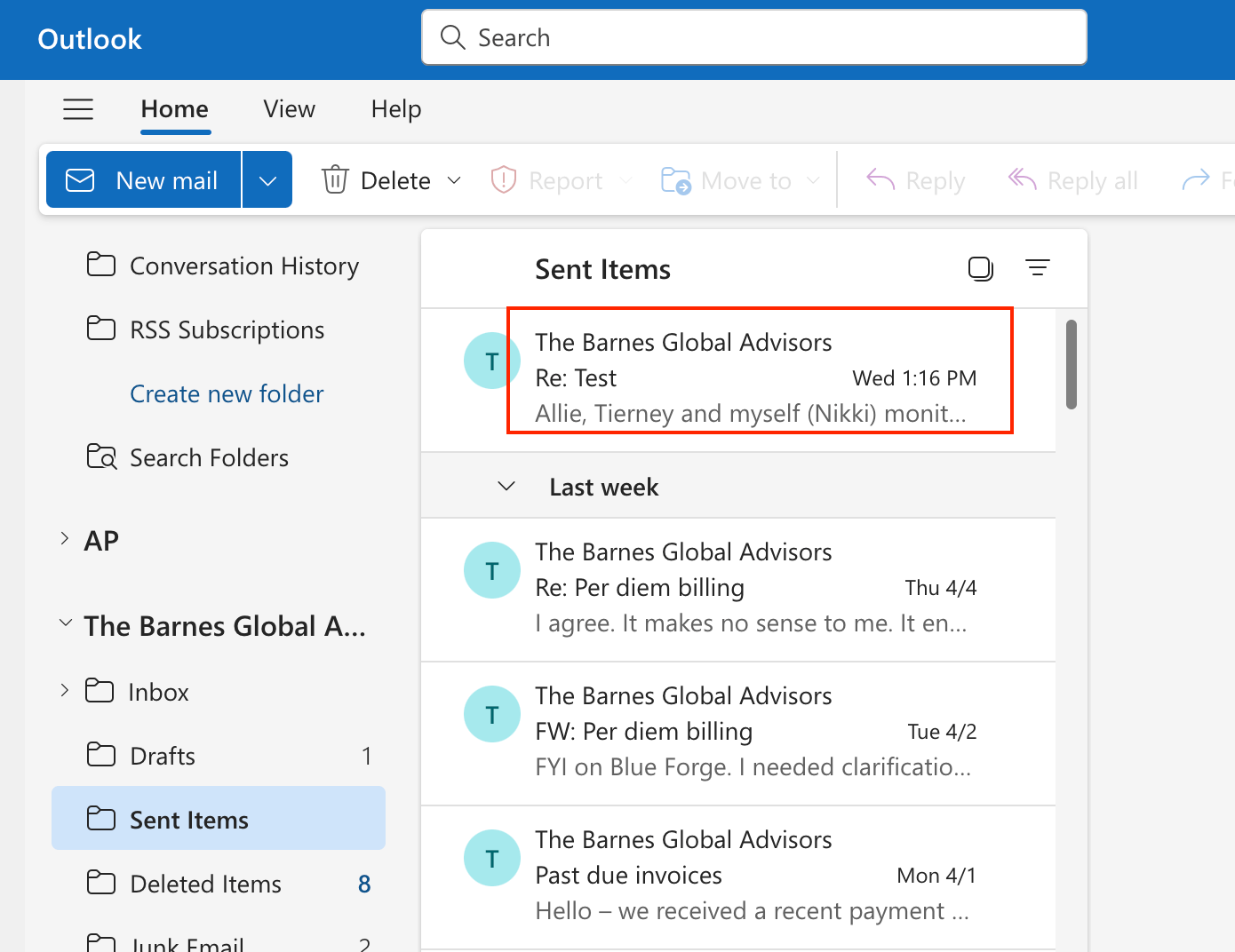Click the Outlook logo text
The image size is (1235, 952).
coord(90,39)
